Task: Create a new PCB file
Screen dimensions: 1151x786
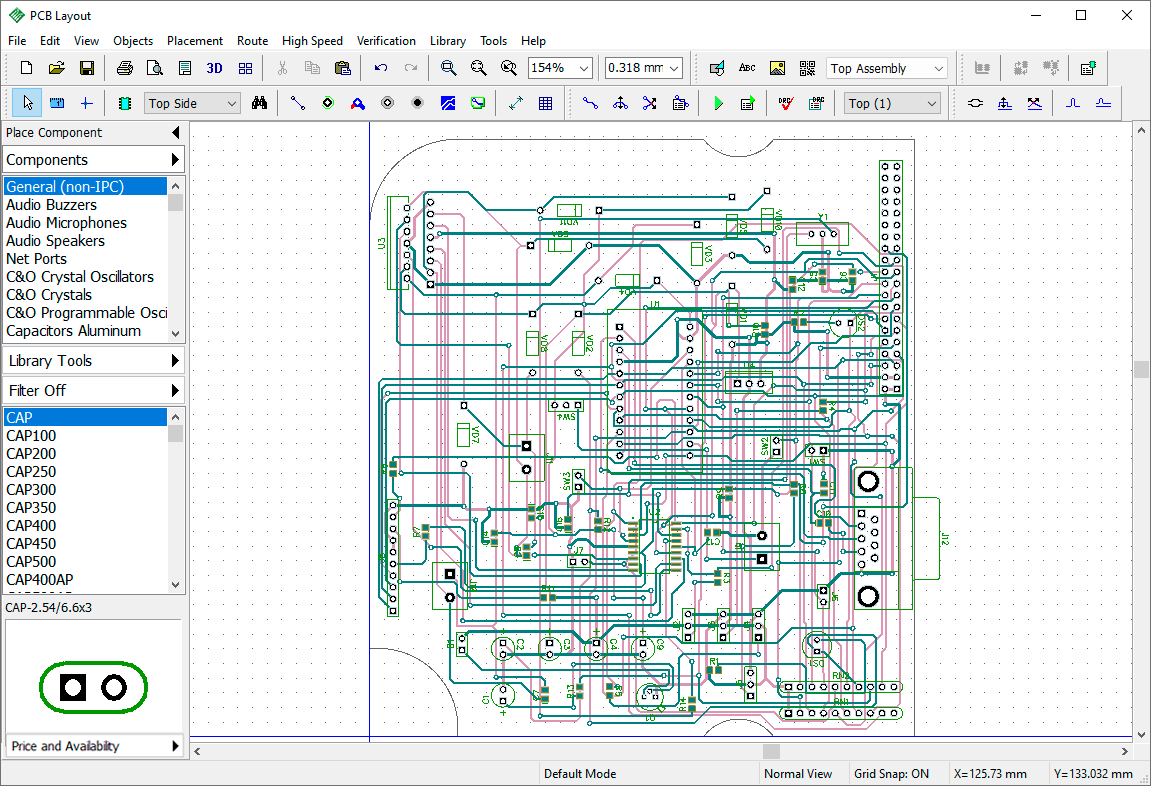Action: coord(26,68)
